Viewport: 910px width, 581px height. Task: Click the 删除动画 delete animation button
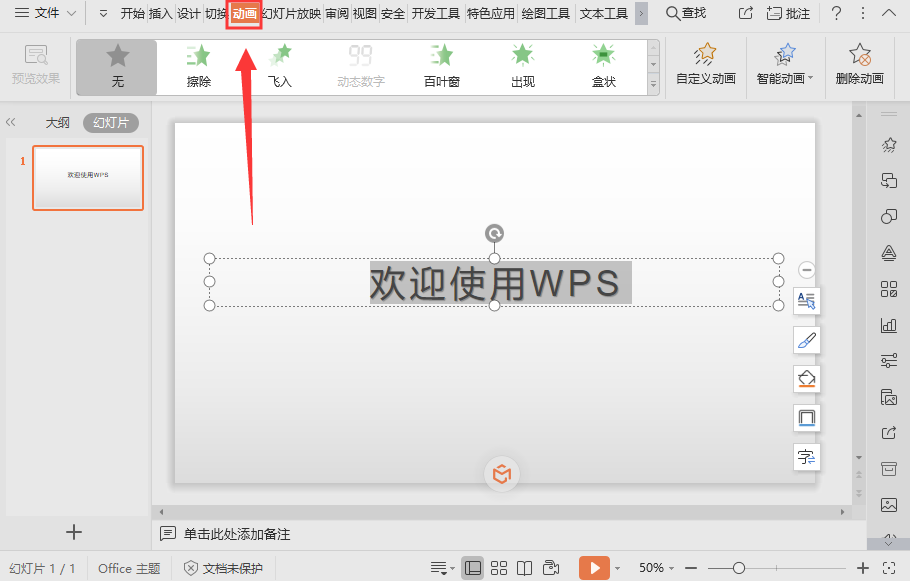pyautogui.click(x=860, y=66)
